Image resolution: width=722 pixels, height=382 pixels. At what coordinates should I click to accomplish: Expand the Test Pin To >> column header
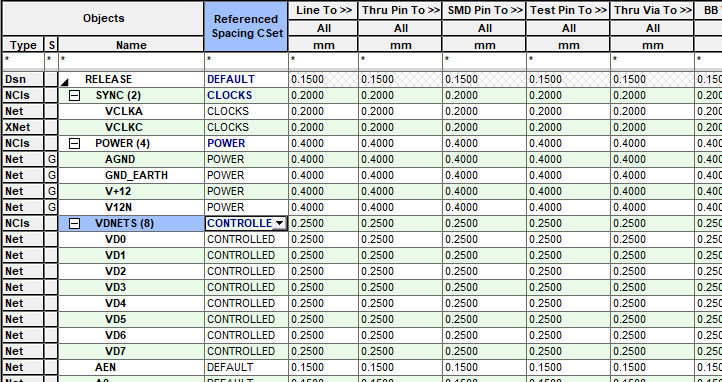[x=568, y=10]
